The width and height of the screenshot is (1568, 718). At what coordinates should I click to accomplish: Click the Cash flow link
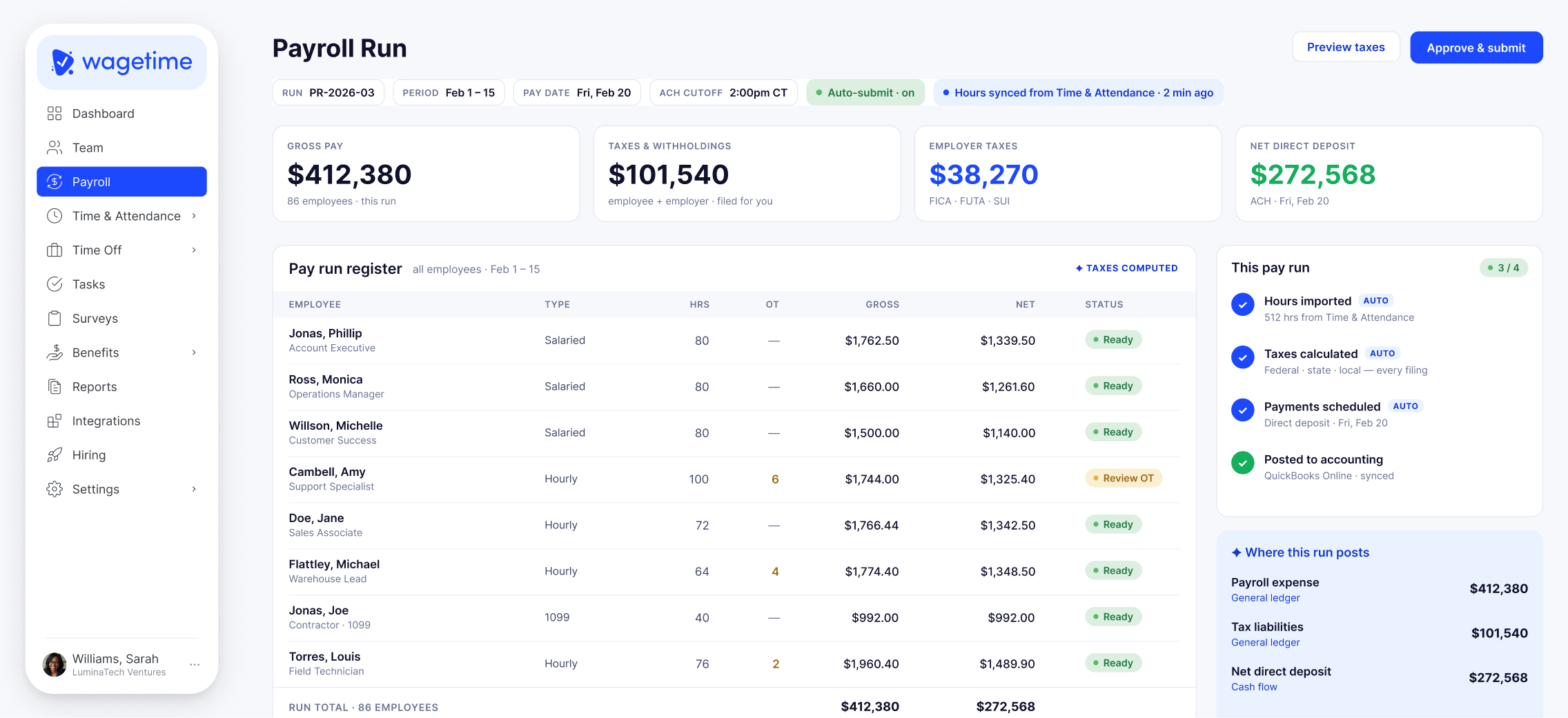coord(1254,687)
